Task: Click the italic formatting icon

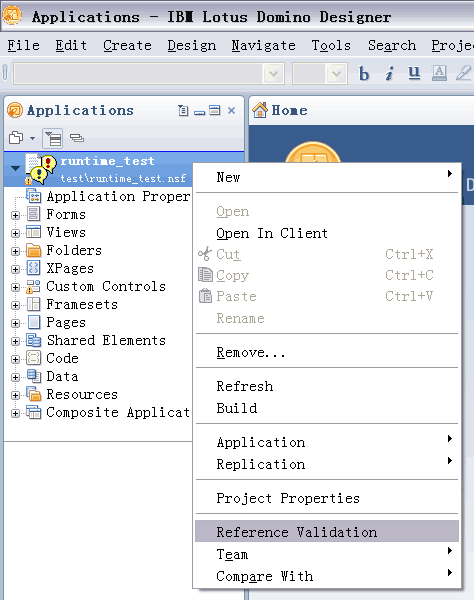Action: (x=389, y=73)
